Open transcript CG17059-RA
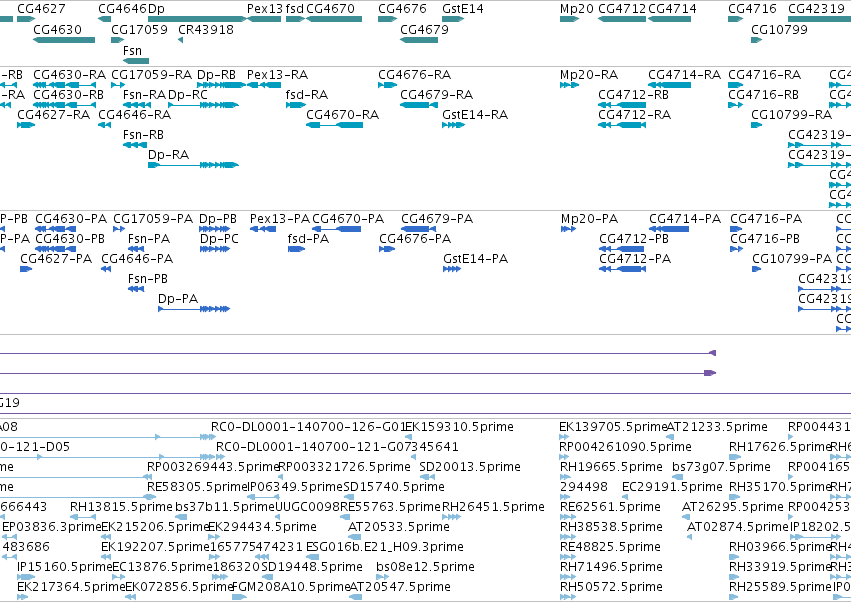This screenshot has width=851, height=602. pyautogui.click(x=151, y=74)
